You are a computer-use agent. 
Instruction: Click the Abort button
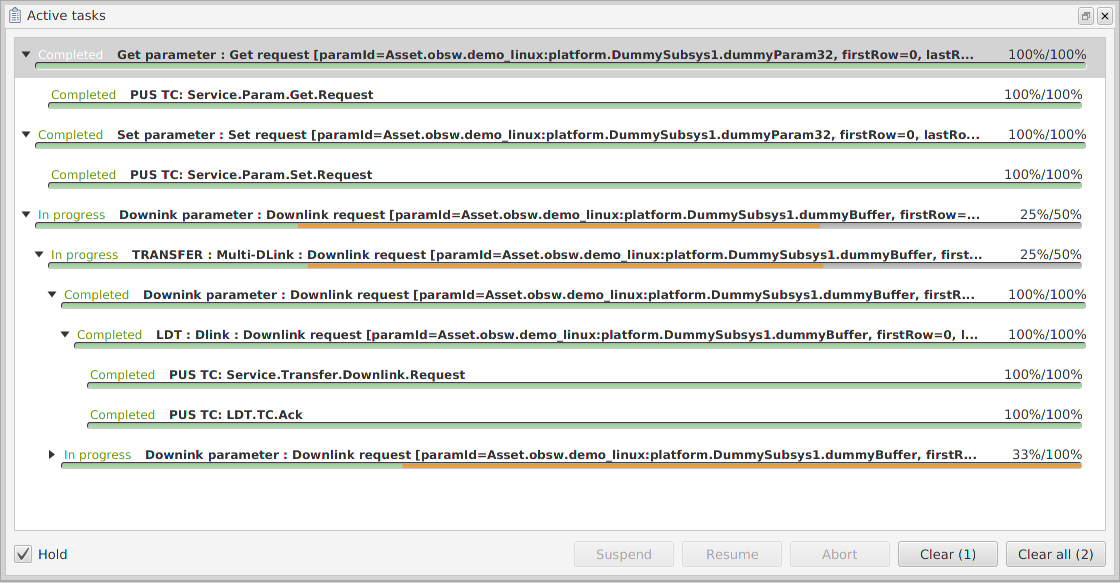(839, 554)
